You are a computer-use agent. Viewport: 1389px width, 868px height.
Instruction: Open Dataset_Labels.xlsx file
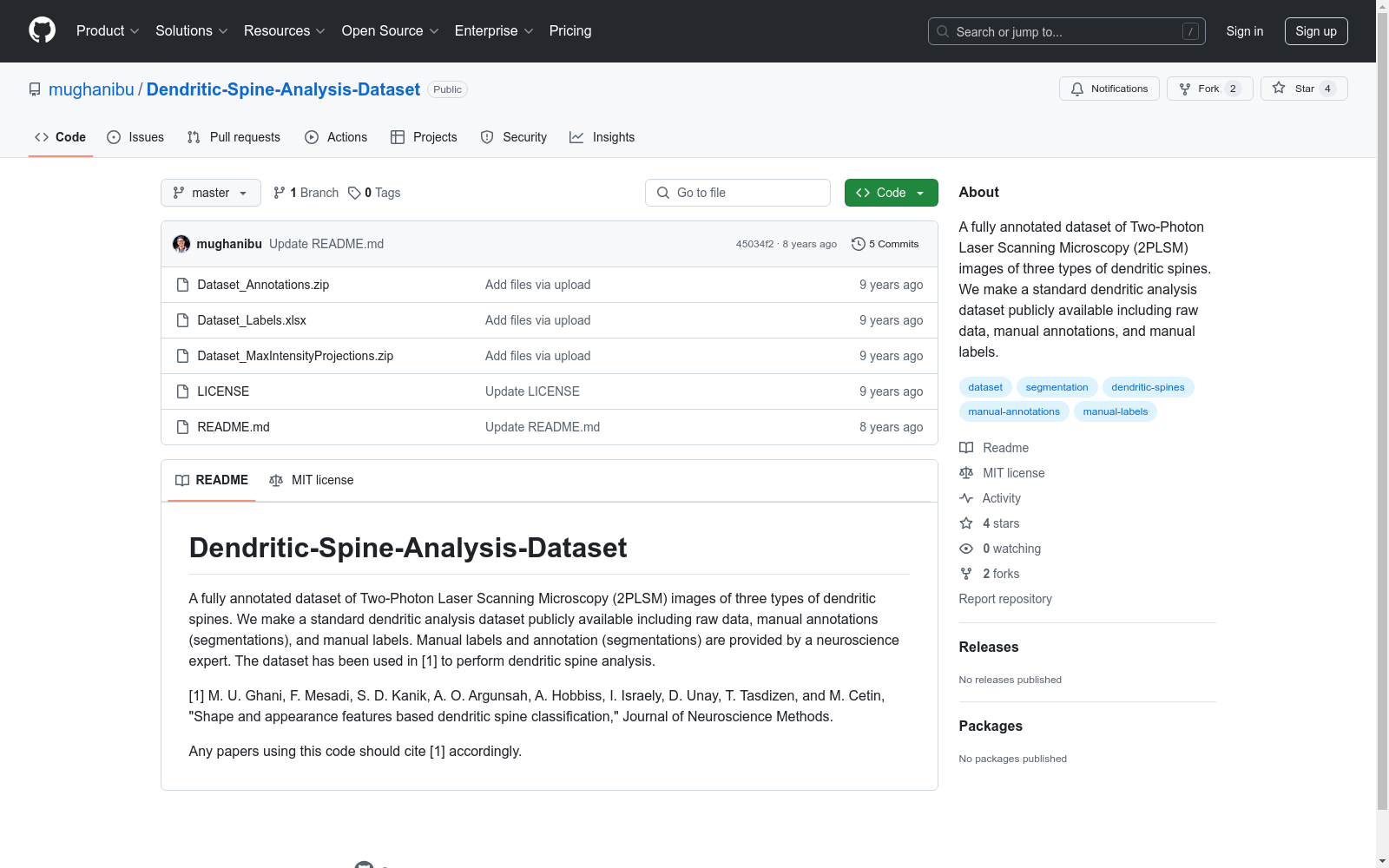(x=252, y=320)
